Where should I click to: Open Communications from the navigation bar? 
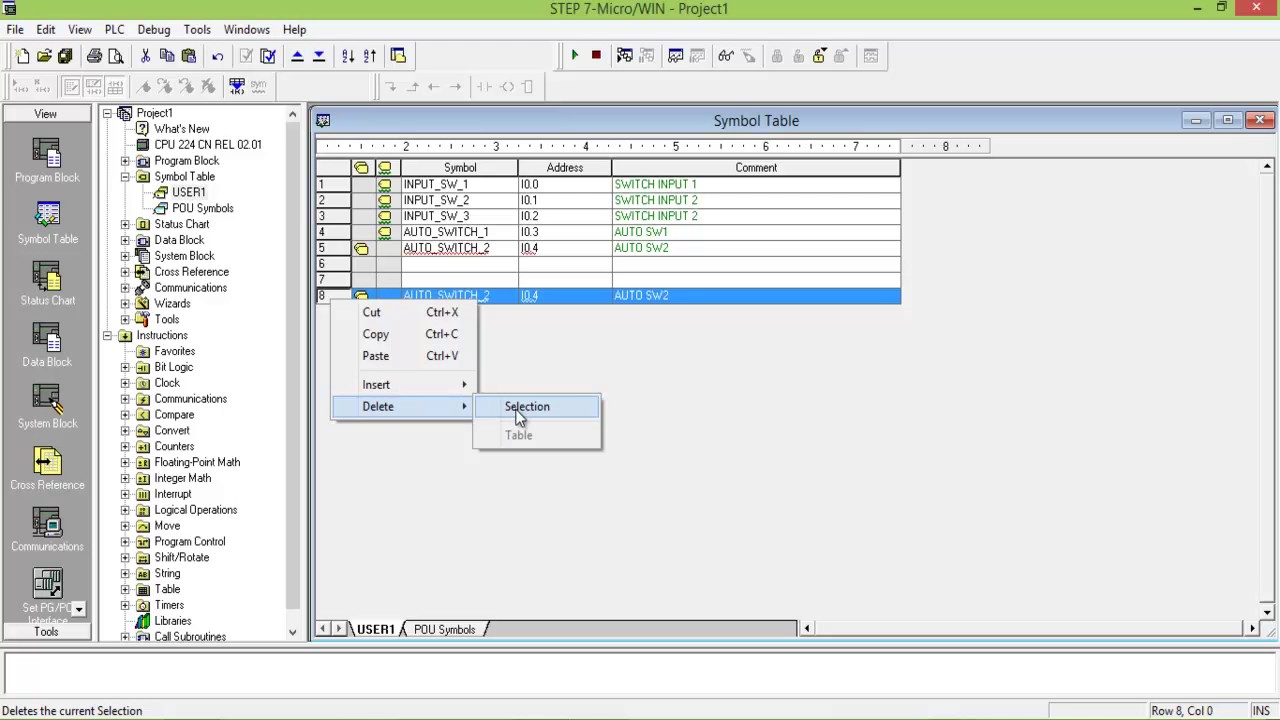47,529
